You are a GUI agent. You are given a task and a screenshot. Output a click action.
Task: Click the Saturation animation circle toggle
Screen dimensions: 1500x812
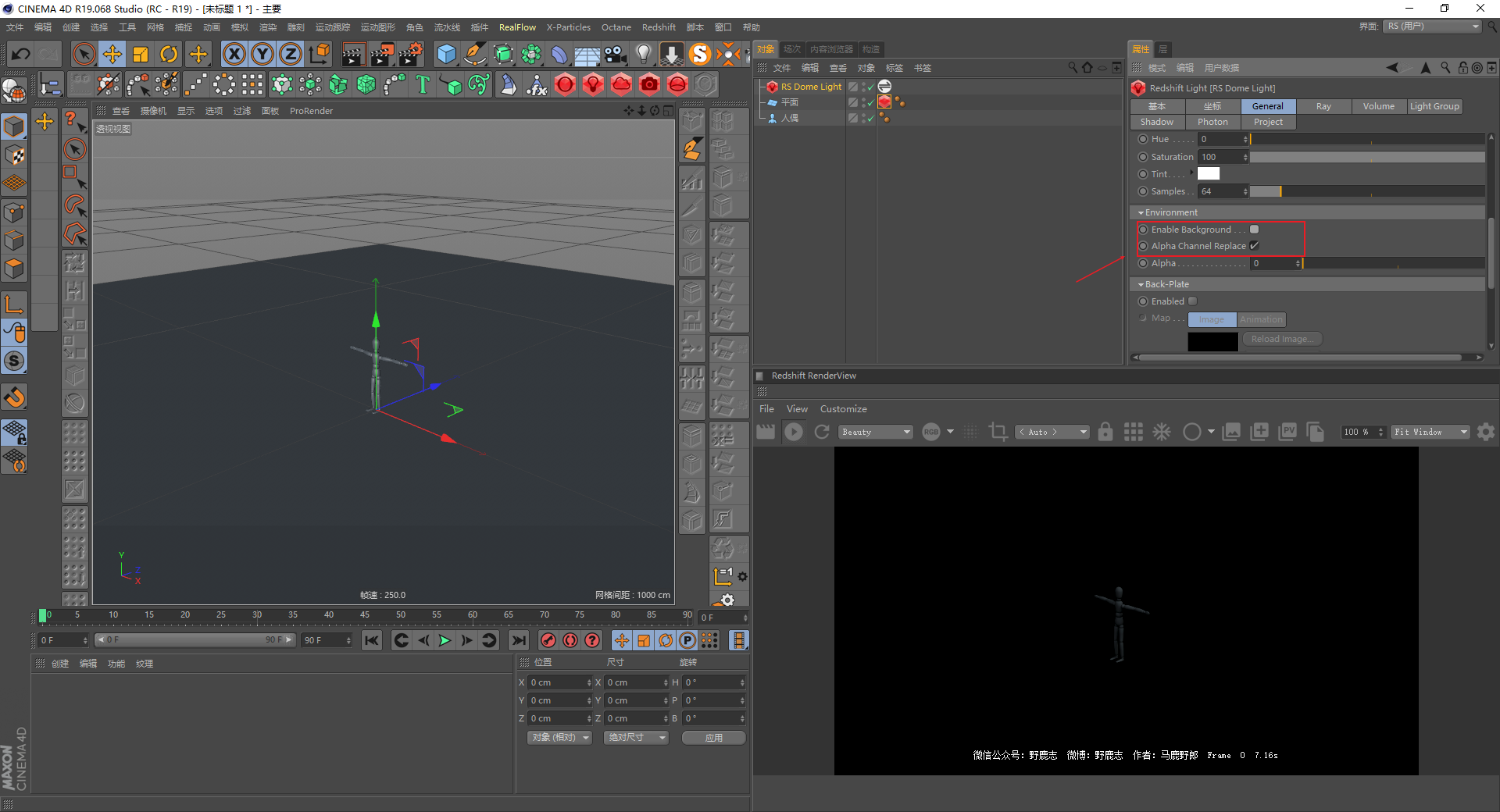(x=1143, y=157)
